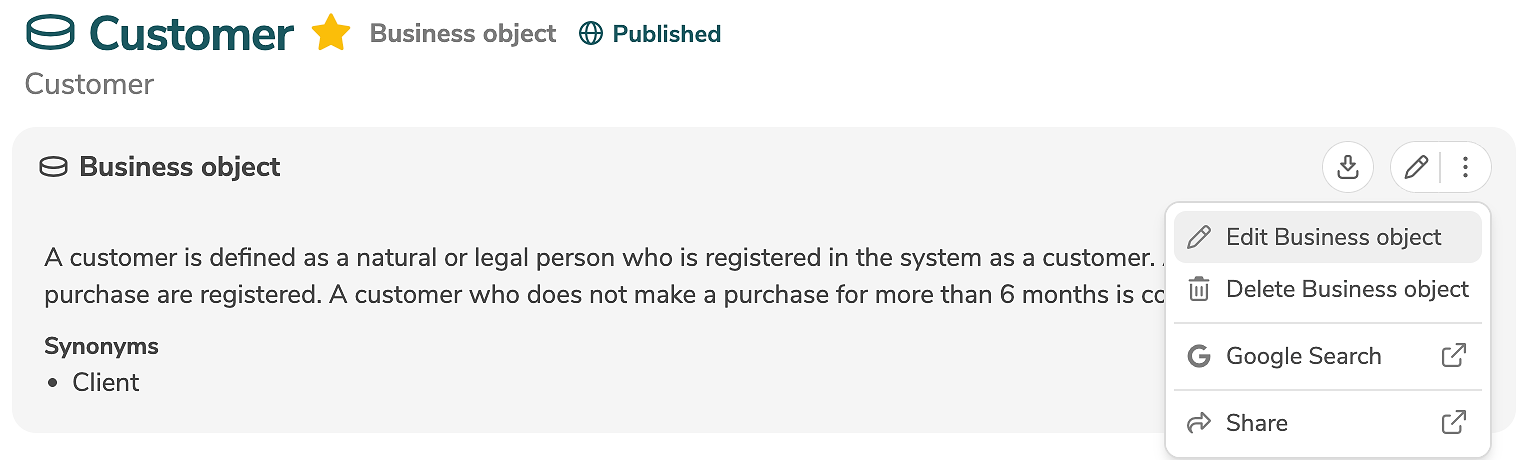Image resolution: width=1526 pixels, height=460 pixels.
Task: Choose Share from the context menu
Action: coord(1257,423)
